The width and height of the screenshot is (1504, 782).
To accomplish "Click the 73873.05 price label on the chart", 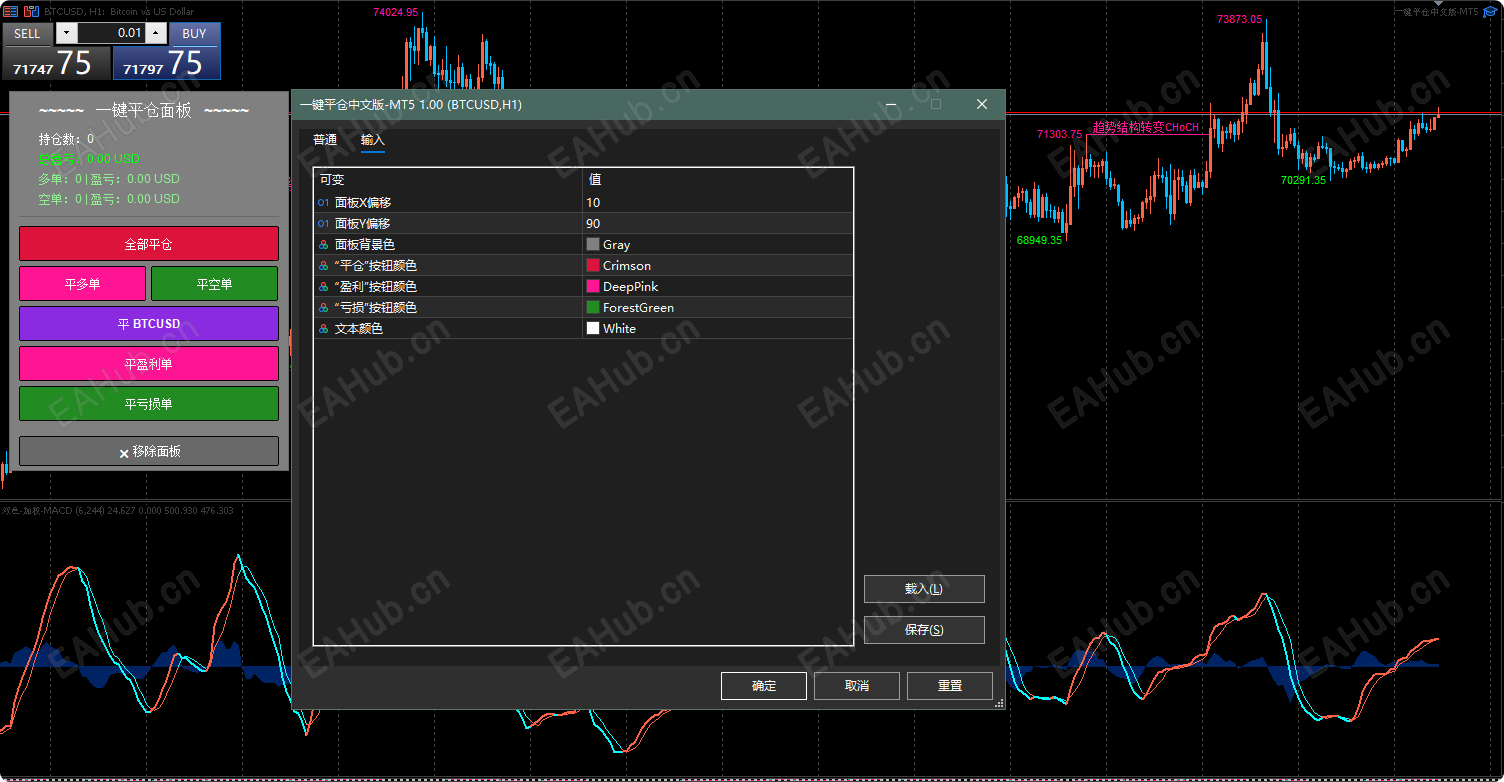I will click(x=1239, y=19).
